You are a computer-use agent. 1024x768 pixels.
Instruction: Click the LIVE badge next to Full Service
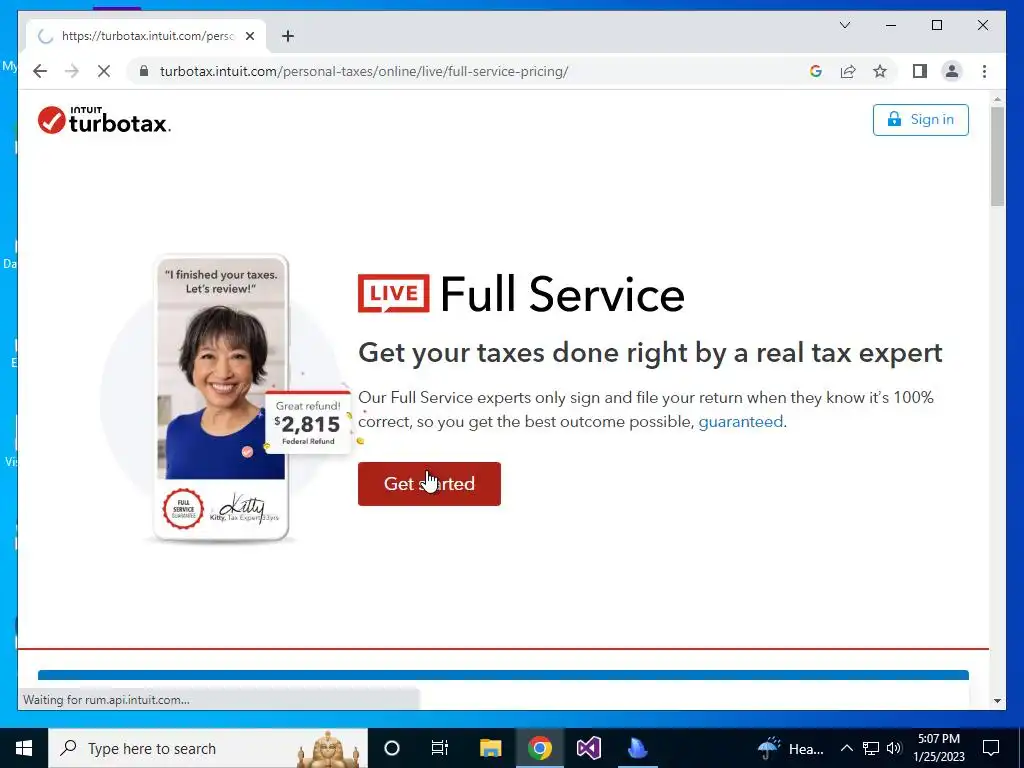[x=394, y=293]
